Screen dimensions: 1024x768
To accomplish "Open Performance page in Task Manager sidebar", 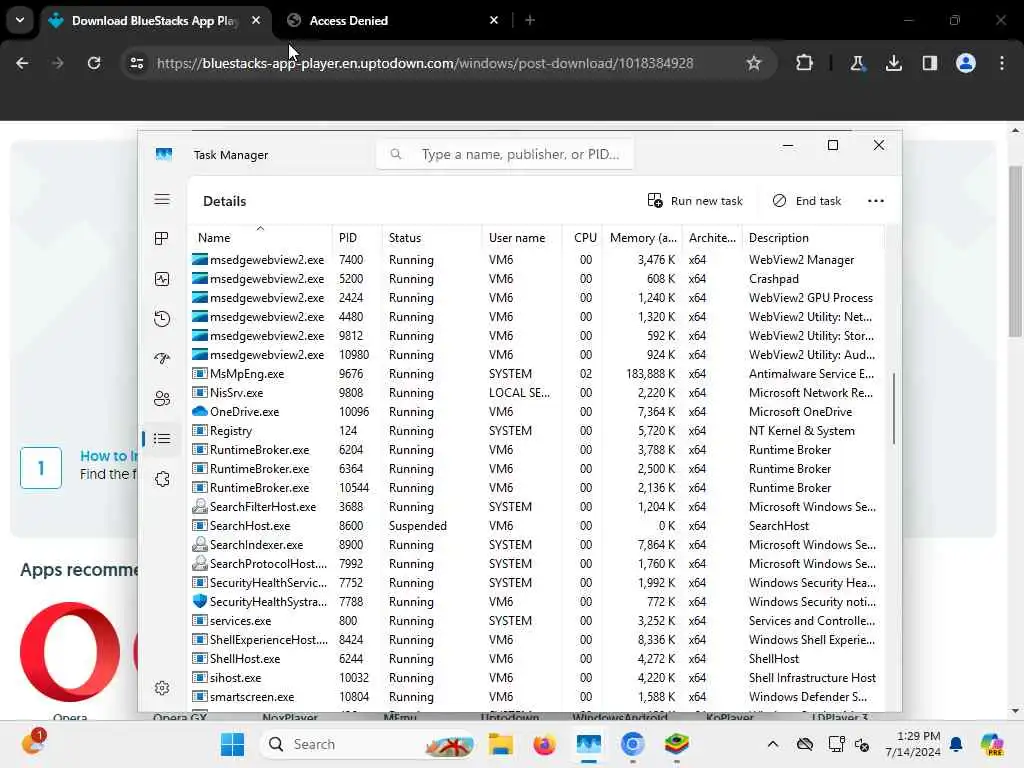I will coord(162,279).
